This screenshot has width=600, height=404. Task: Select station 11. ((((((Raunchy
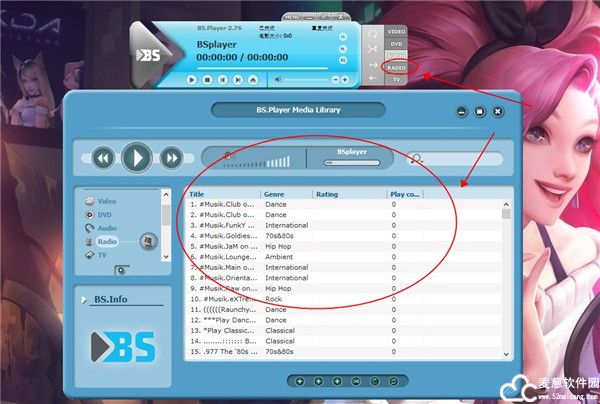[x=344, y=310]
